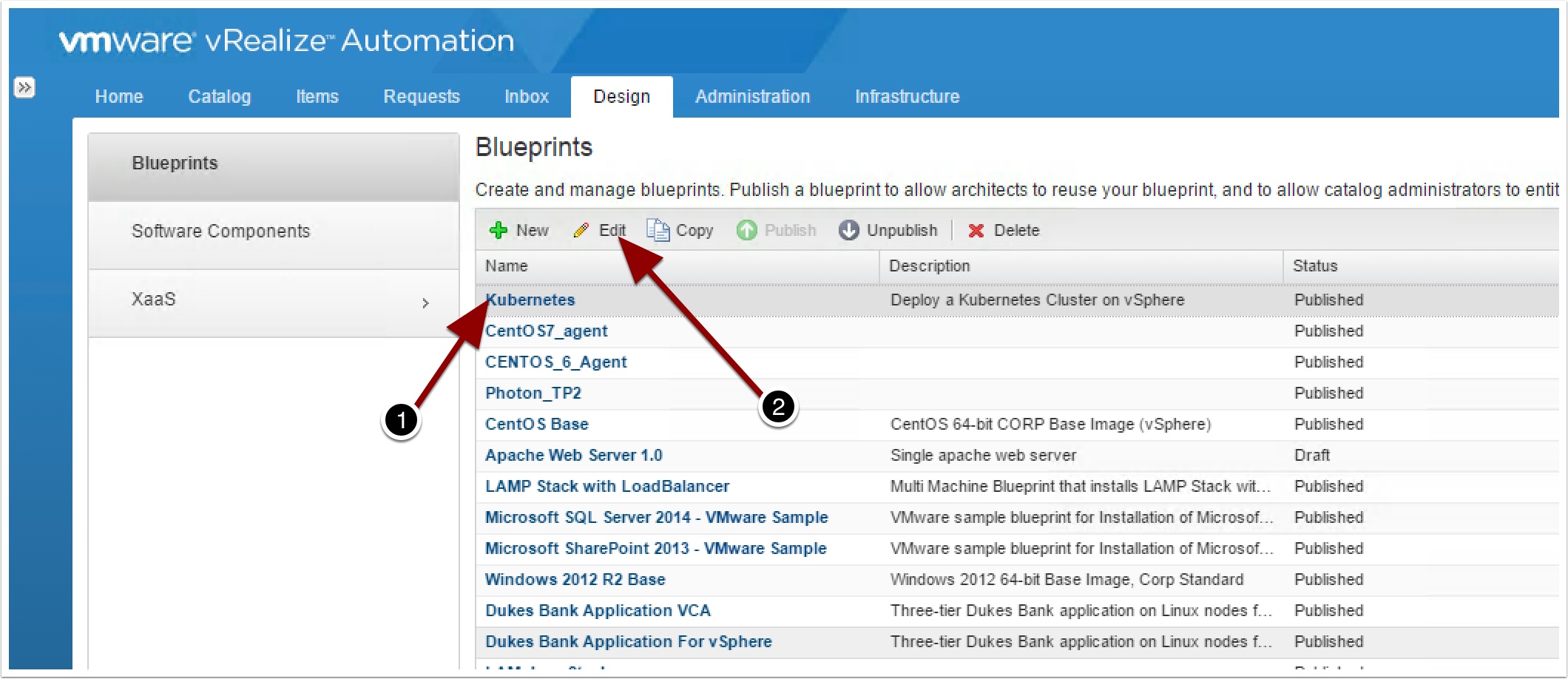Screen dimensions: 1568x679
Task: Click the Unpublish toolbar label
Action: (902, 231)
